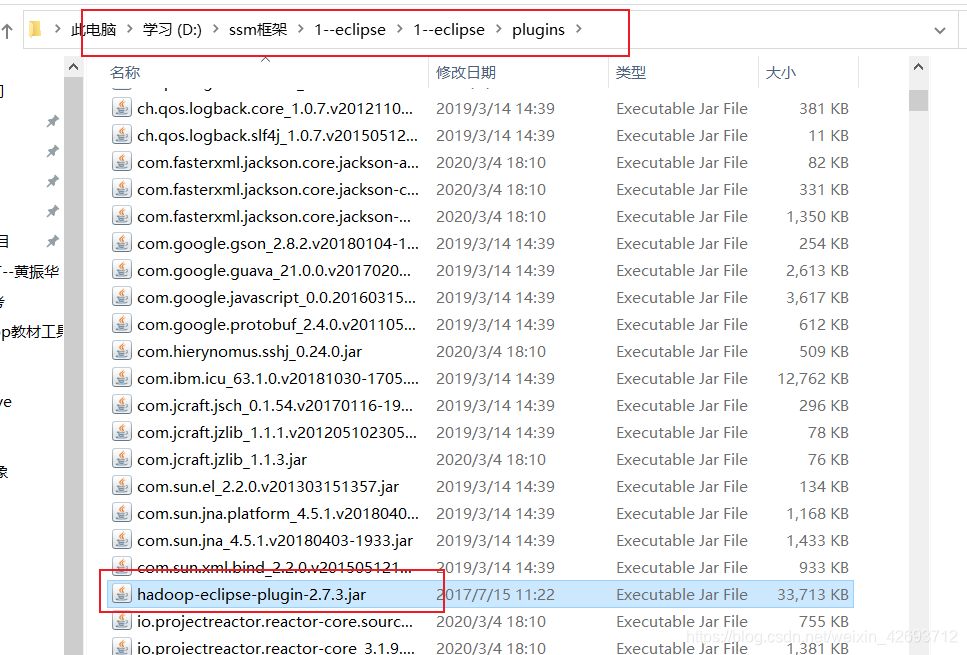
Task: Open address bar history dropdown
Action: click(x=940, y=30)
